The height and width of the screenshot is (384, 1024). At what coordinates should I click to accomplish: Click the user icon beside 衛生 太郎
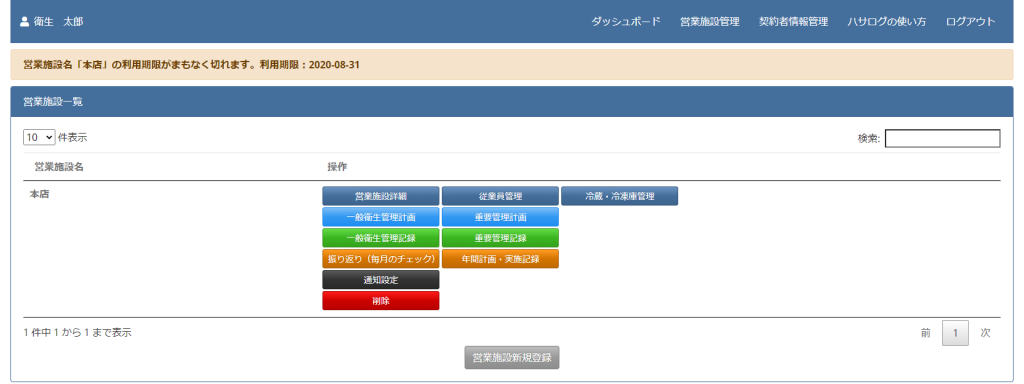(x=25, y=22)
